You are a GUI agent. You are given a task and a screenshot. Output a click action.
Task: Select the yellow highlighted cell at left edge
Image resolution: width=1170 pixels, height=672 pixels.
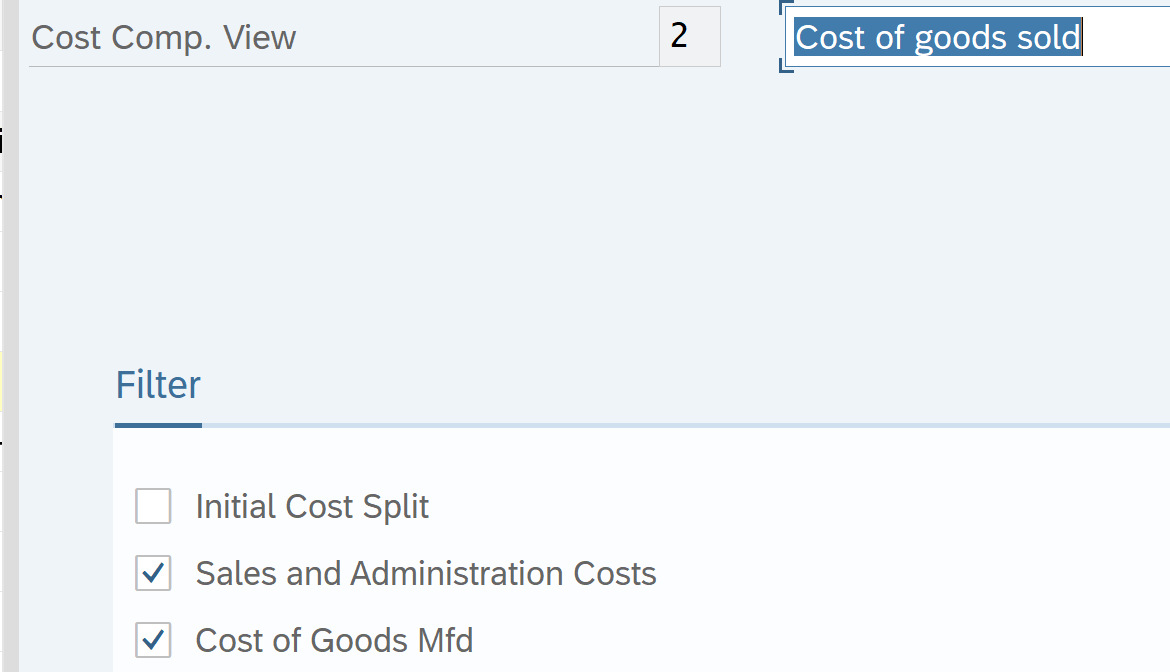pyautogui.click(x=1, y=380)
